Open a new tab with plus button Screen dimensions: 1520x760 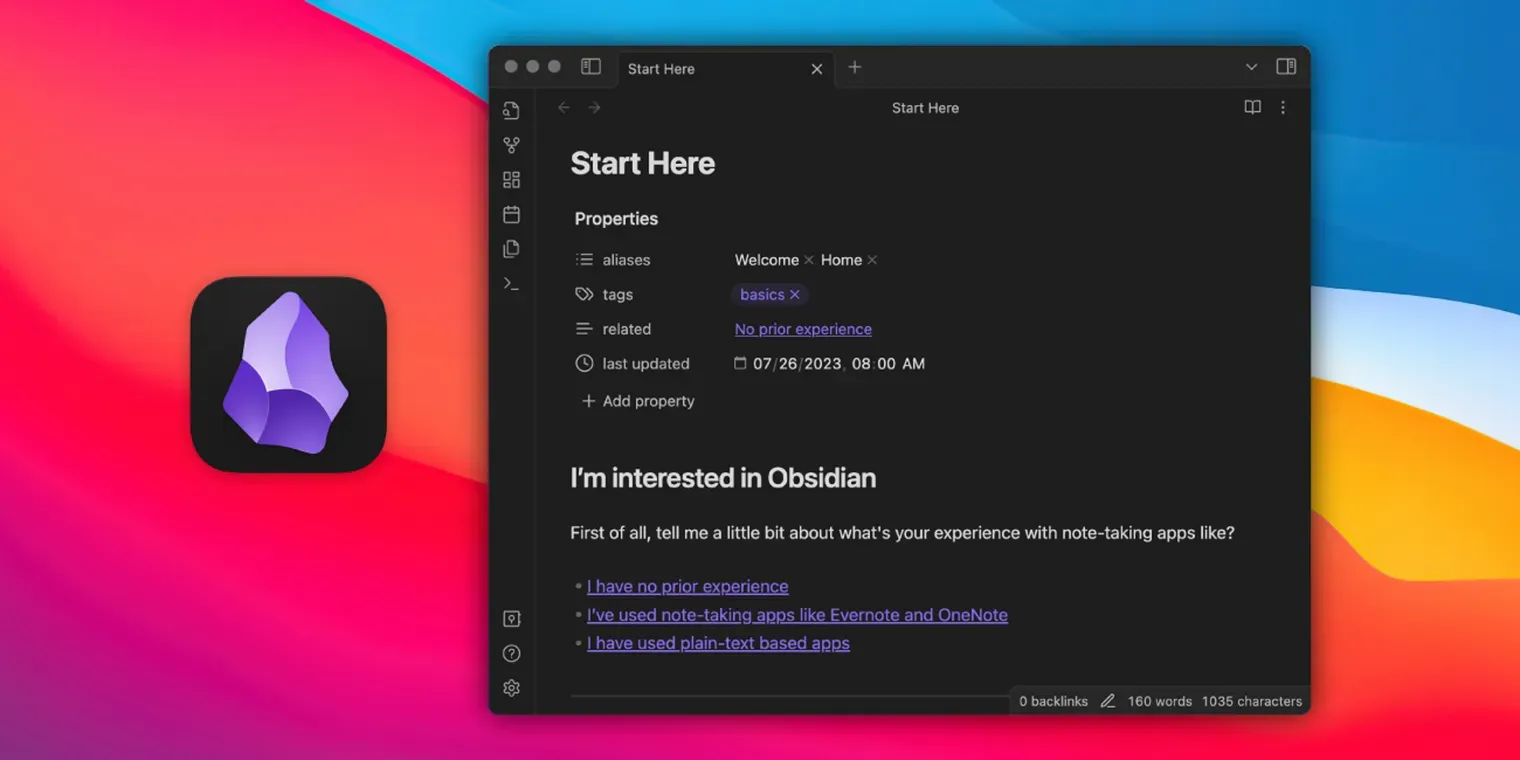854,67
